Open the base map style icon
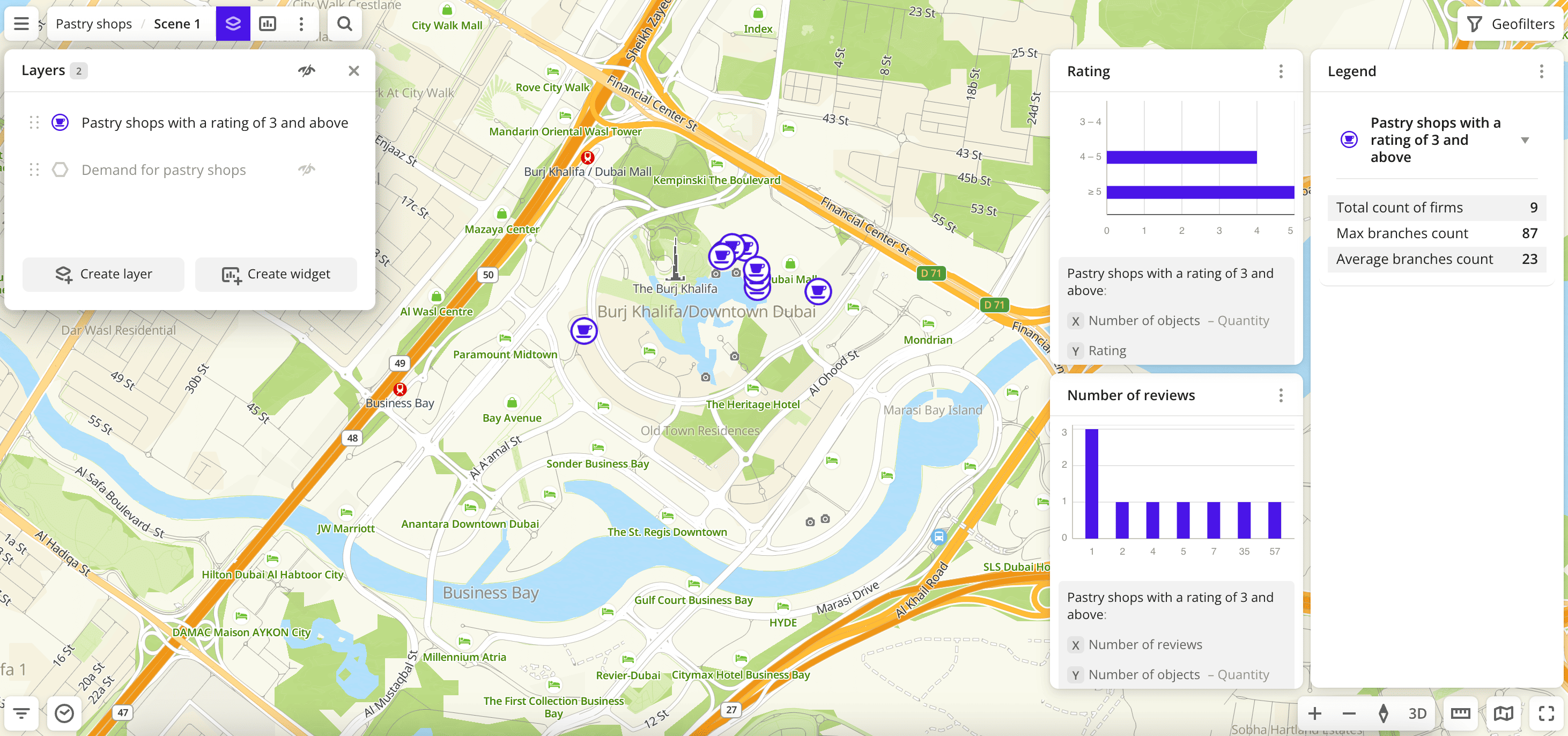This screenshot has height=736, width=1568. pos(1503,713)
